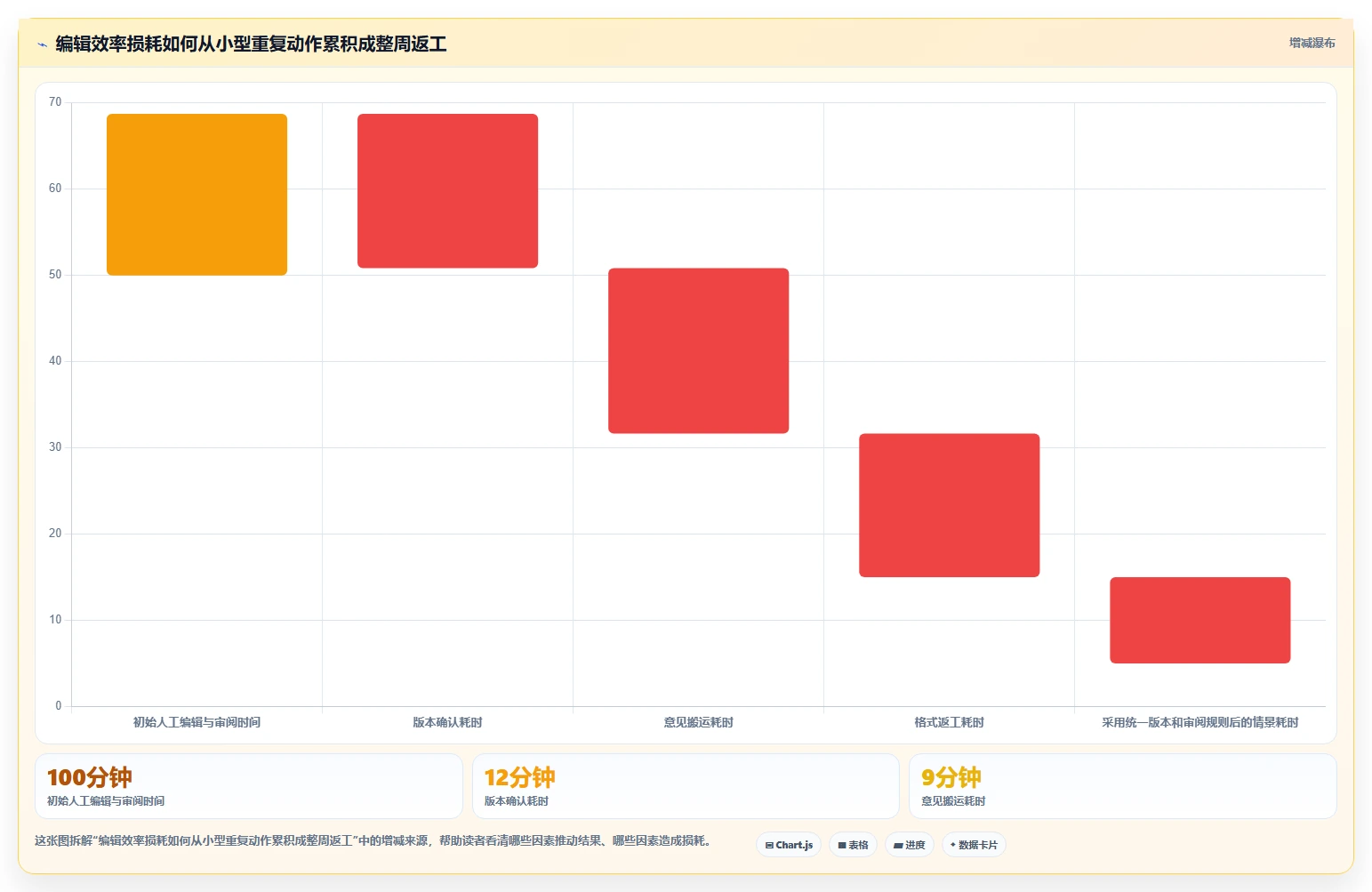The height and width of the screenshot is (892, 1372).
Task: Click y-axis tick label 0
Action: 59,706
